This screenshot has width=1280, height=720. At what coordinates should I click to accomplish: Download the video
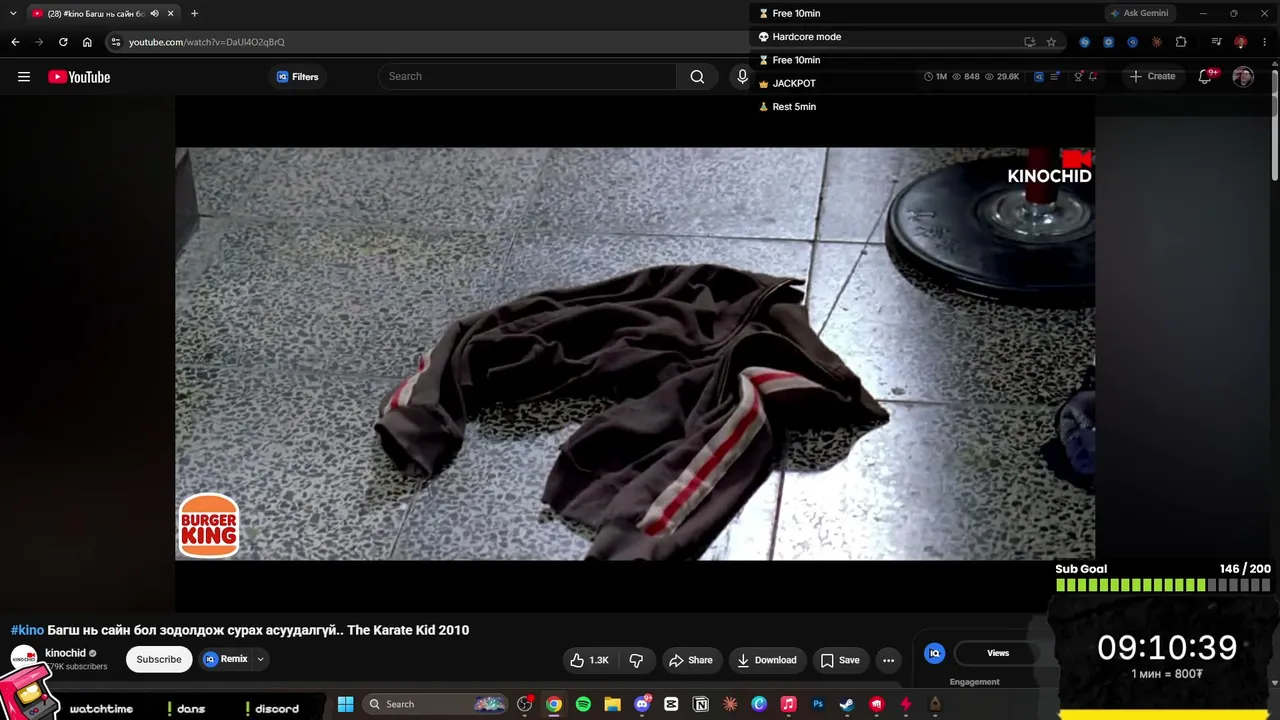pyautogui.click(x=767, y=660)
